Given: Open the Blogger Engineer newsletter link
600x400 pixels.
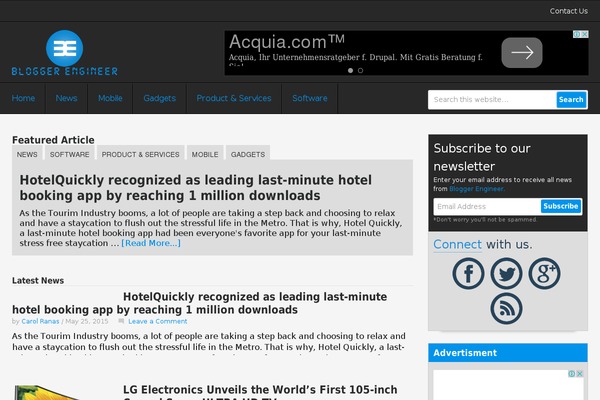Looking at the screenshot, I should tap(476, 189).
